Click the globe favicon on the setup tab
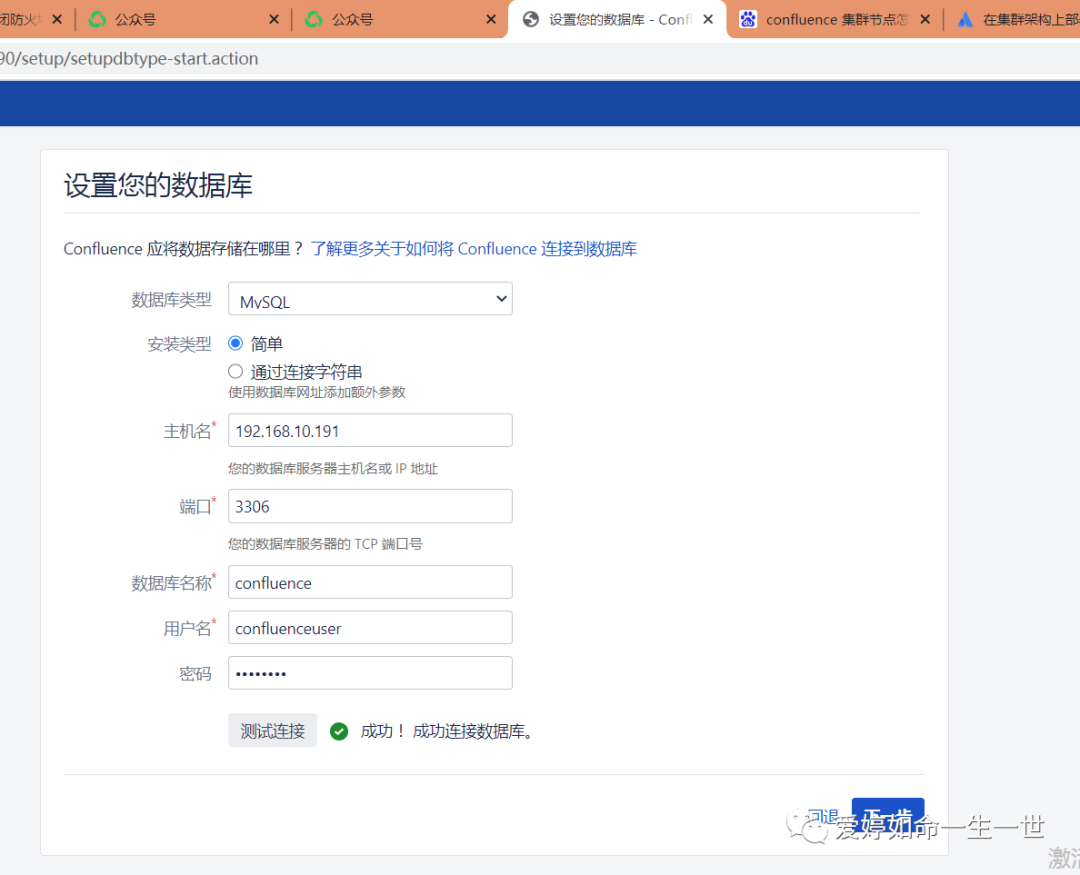The image size is (1080, 875). 531,19
